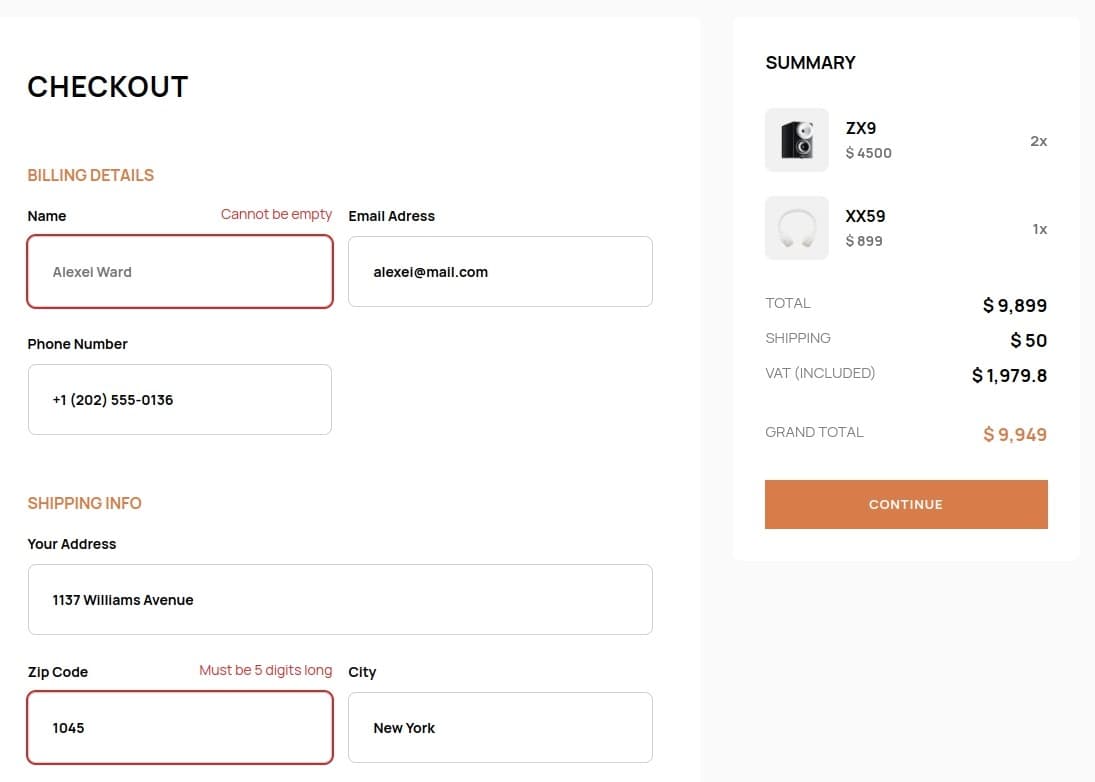Viewport: 1095px width, 782px height.
Task: Click the 2x quantity for ZX9
Action: pyautogui.click(x=1038, y=141)
